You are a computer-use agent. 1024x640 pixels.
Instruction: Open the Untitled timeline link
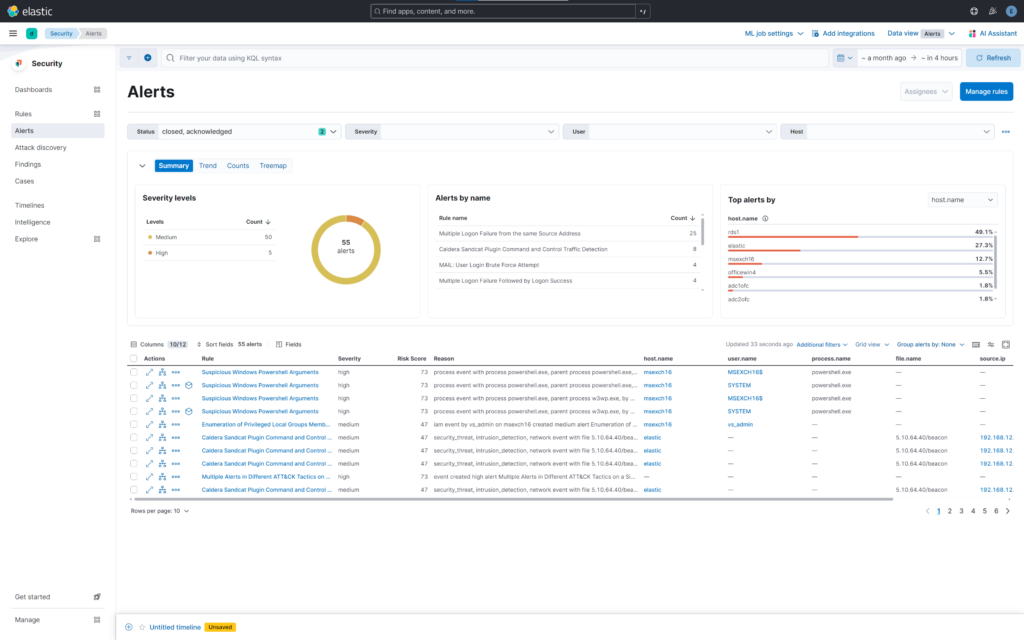175,627
